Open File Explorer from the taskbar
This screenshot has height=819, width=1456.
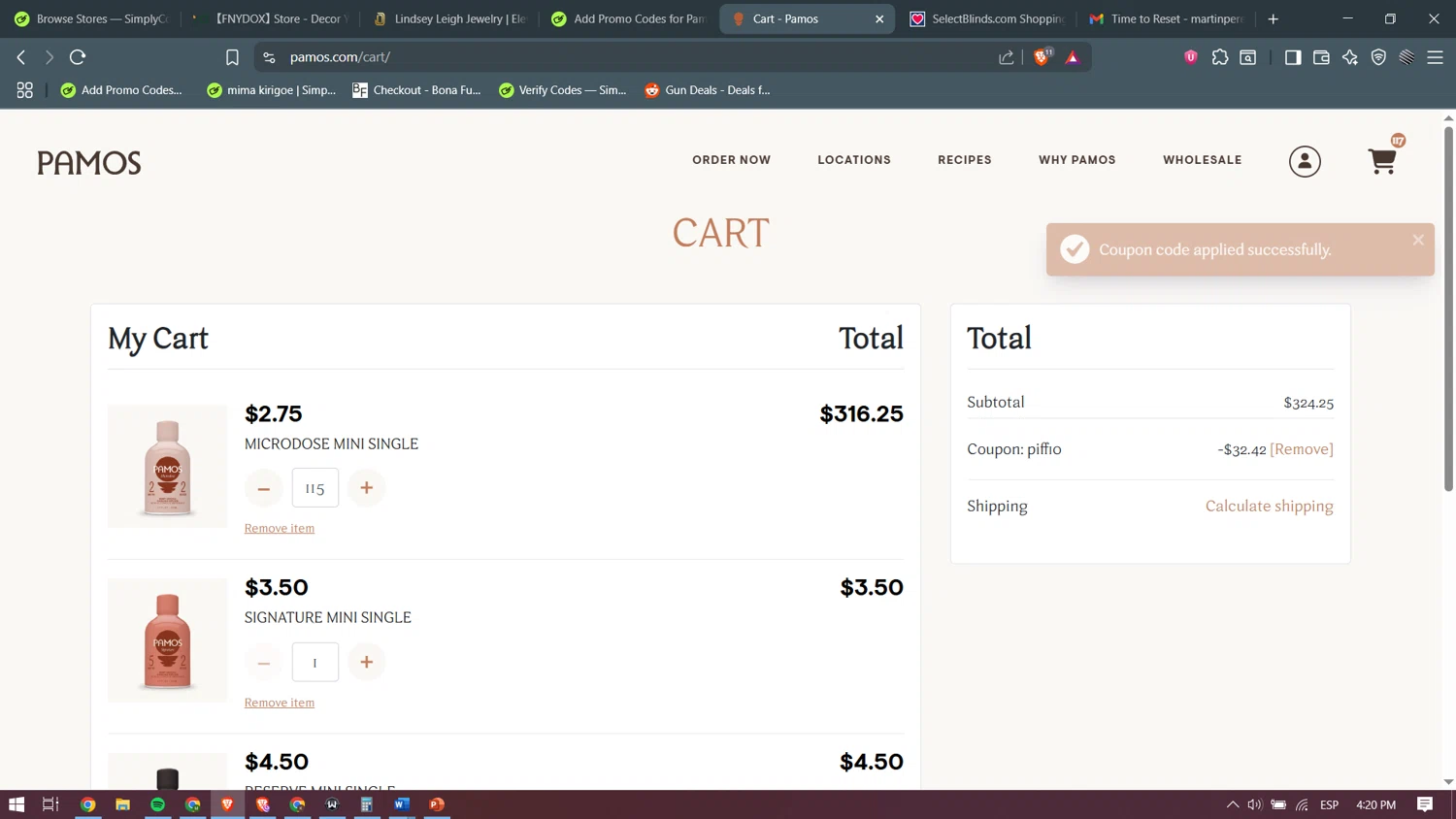[x=122, y=804]
